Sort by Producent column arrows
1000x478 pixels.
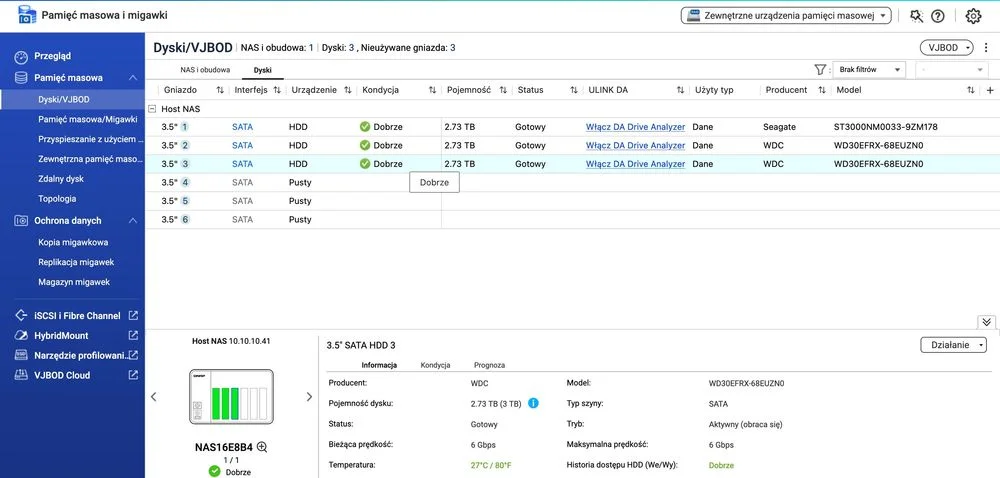(x=822, y=91)
